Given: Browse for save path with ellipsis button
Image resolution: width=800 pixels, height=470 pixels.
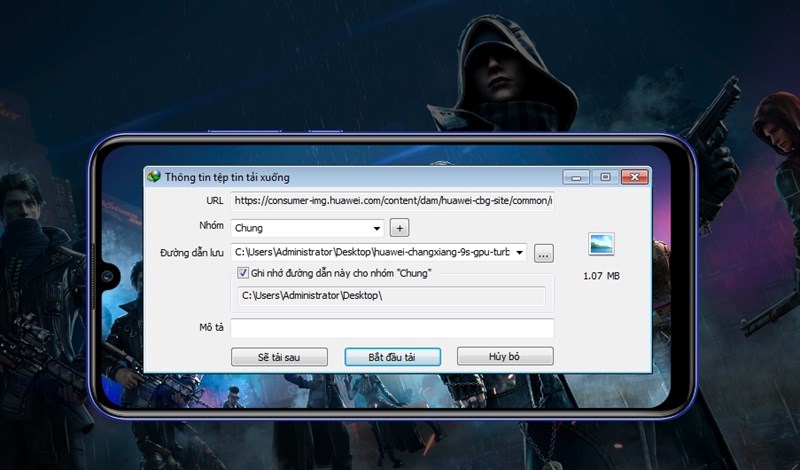Looking at the screenshot, I should coord(544,253).
